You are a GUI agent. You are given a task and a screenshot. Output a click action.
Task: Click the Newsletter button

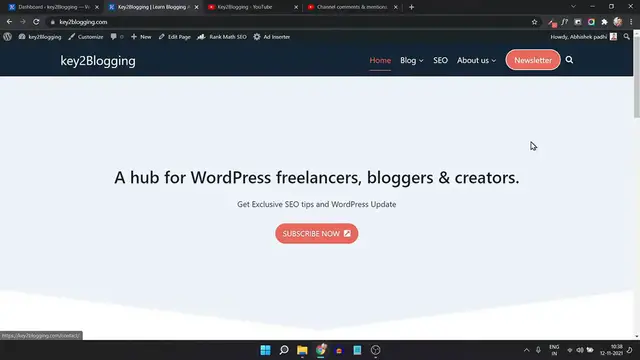point(533,60)
